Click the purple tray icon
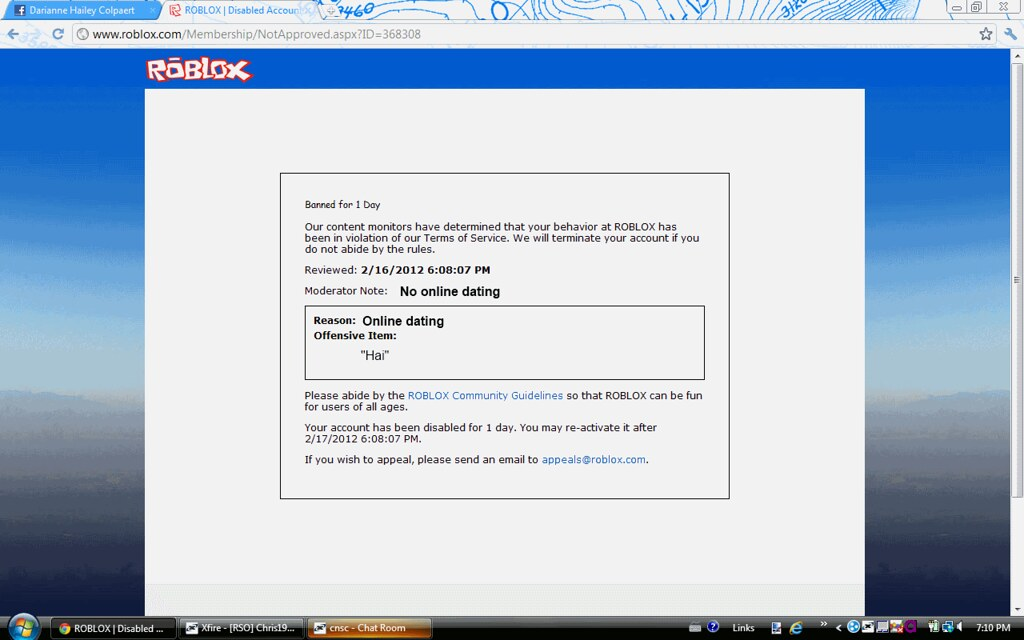1024x640 pixels. click(911, 627)
